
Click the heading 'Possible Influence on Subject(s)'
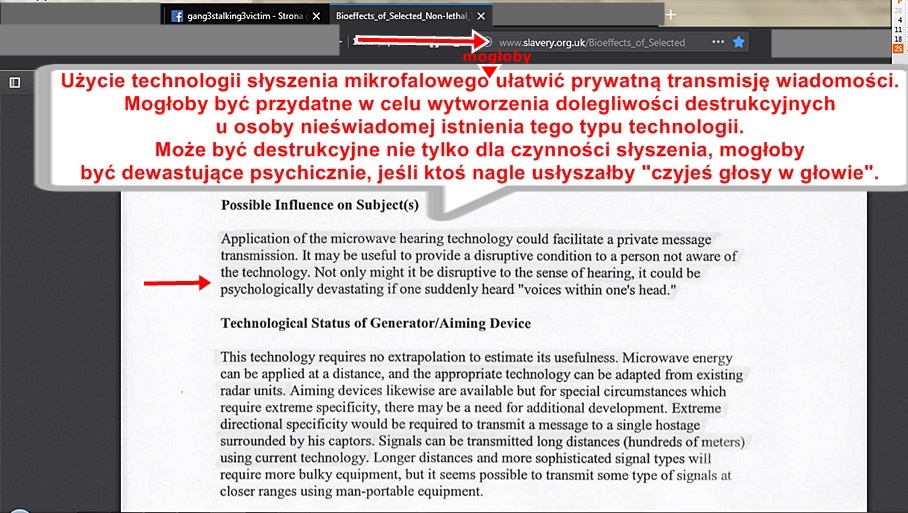tap(320, 205)
